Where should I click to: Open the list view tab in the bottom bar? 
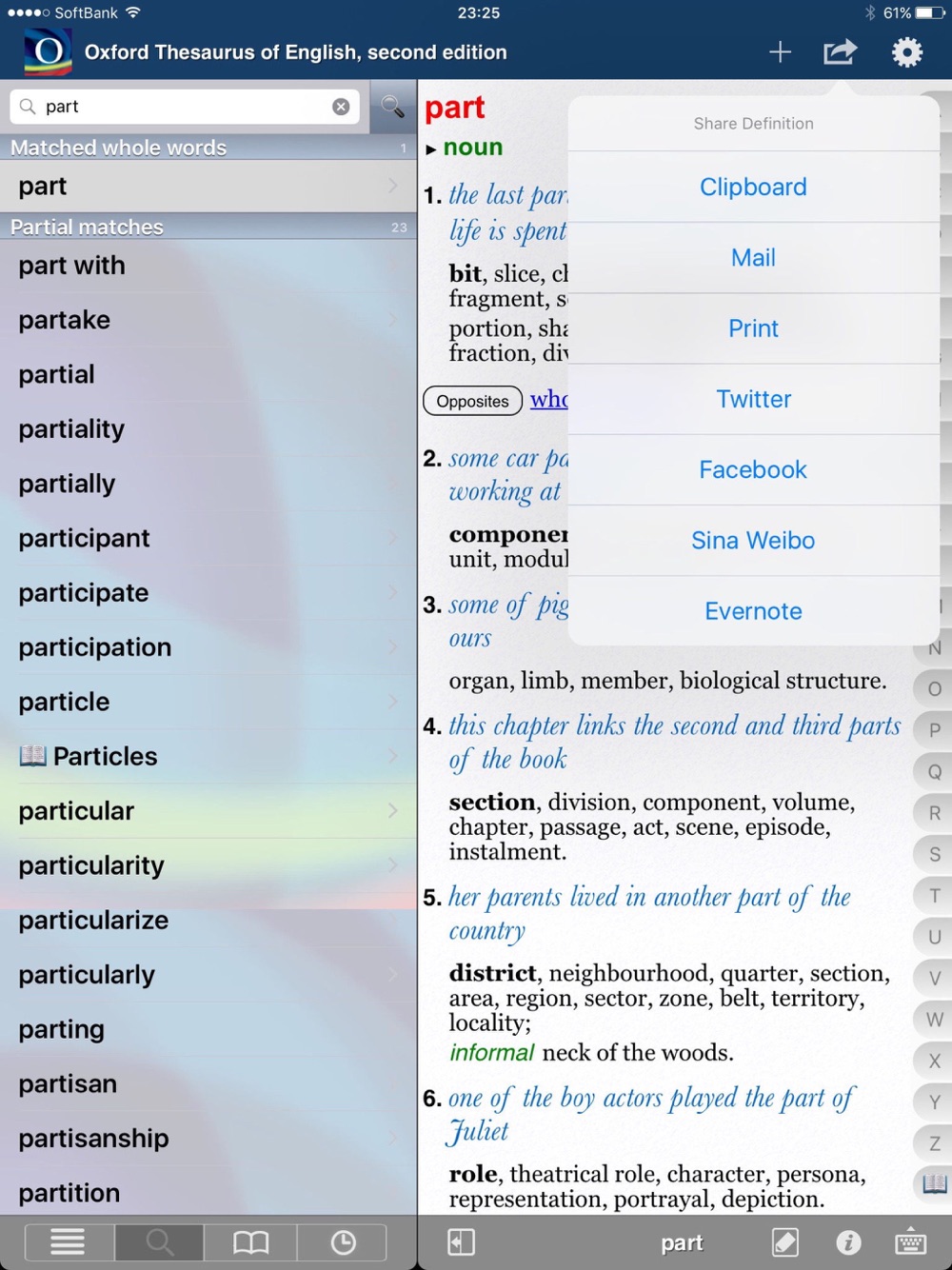(x=68, y=1242)
